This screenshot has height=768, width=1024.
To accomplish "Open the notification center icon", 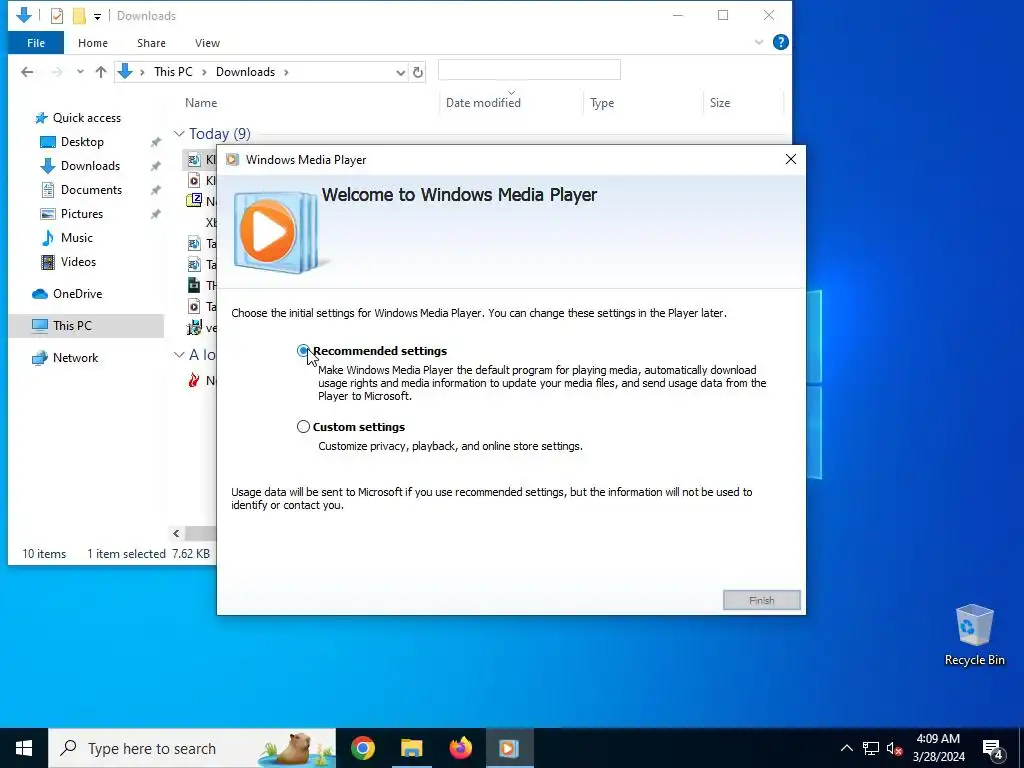I will pyautogui.click(x=993, y=748).
